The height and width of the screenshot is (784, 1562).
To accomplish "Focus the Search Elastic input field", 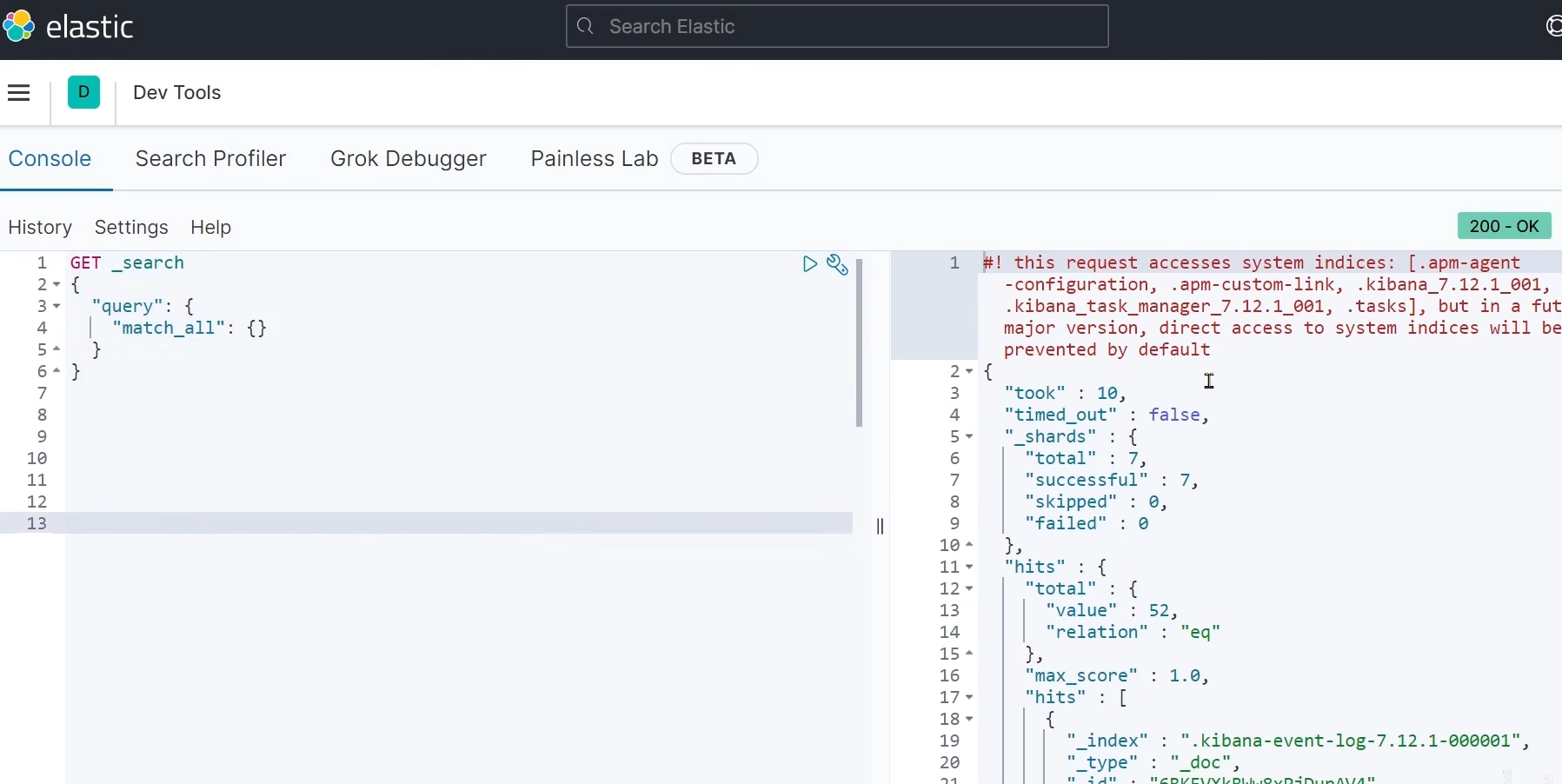I will pos(837,27).
